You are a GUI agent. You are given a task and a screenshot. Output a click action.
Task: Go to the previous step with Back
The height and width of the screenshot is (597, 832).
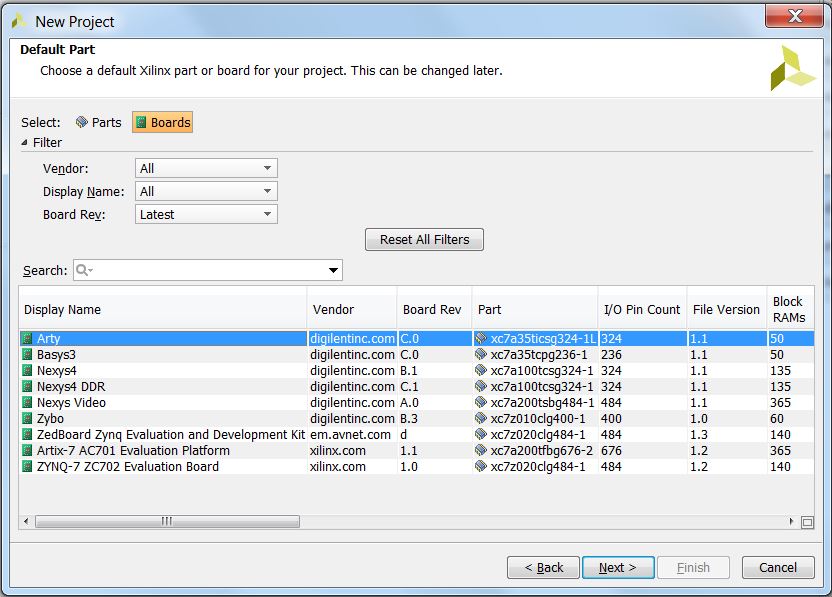coord(544,568)
